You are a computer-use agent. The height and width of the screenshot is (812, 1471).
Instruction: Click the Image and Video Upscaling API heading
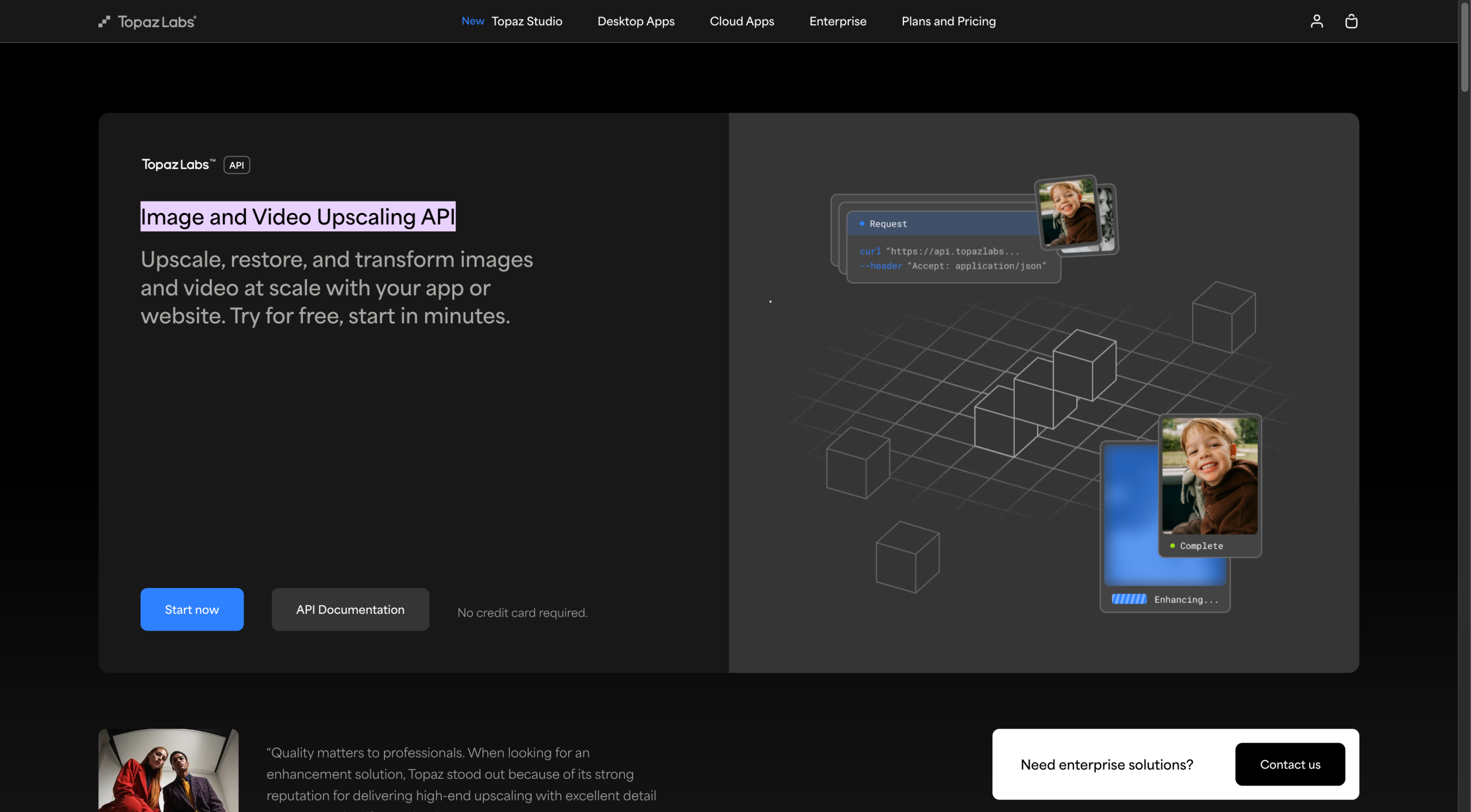pyautogui.click(x=298, y=217)
